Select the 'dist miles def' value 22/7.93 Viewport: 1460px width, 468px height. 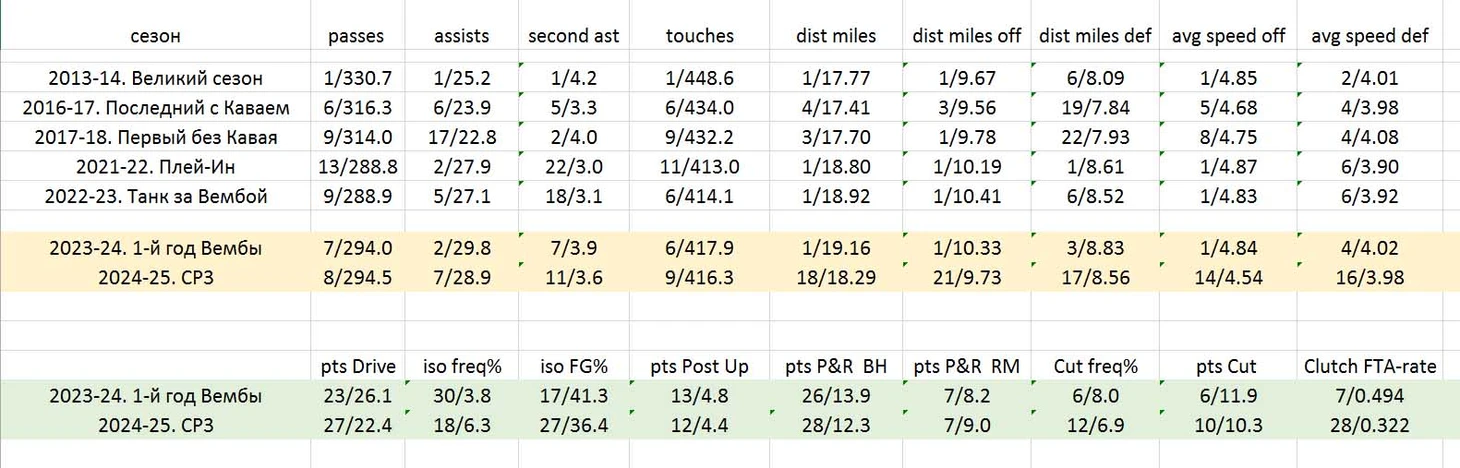tap(1096, 137)
